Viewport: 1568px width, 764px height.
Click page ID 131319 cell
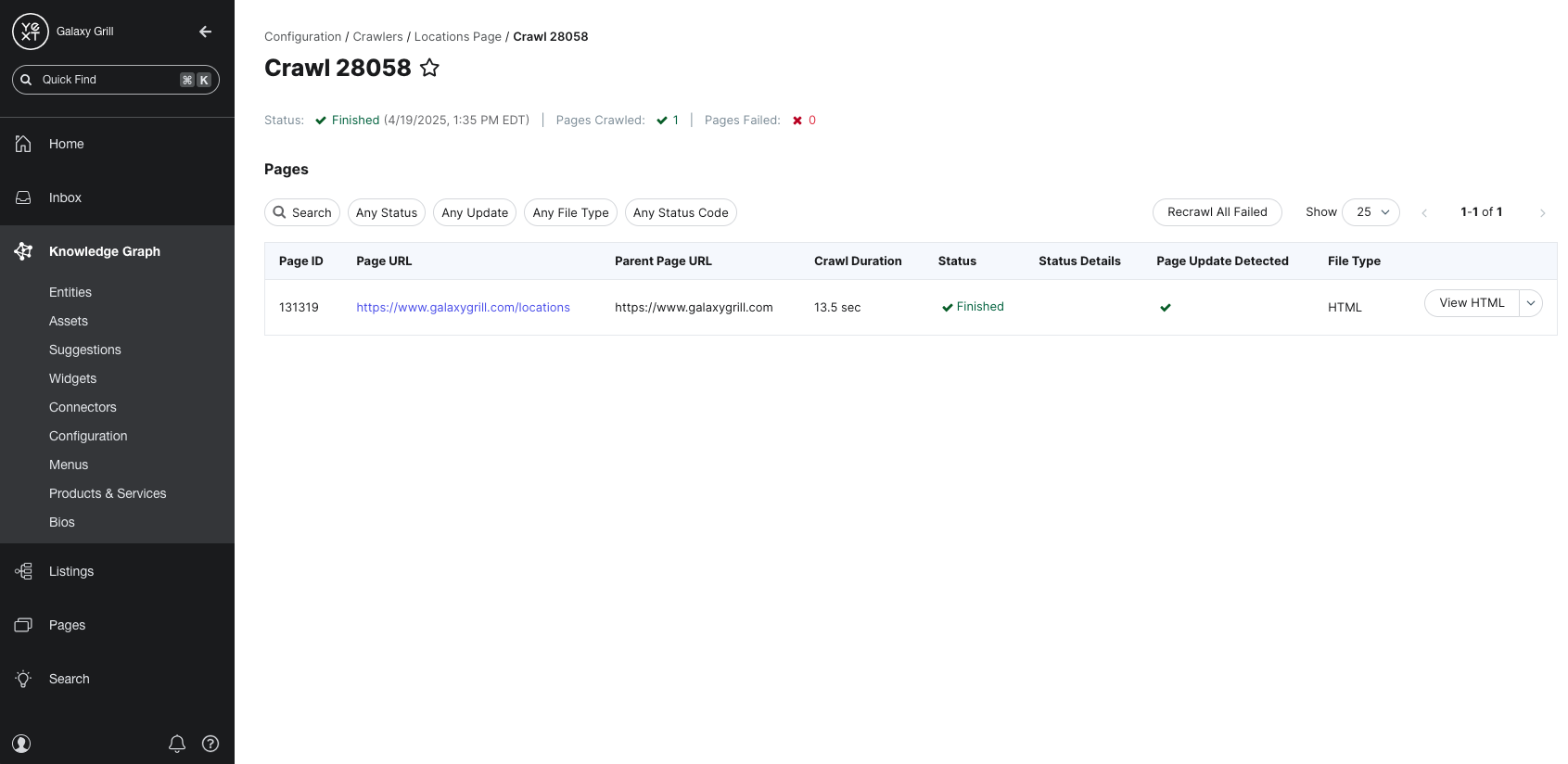click(x=299, y=308)
